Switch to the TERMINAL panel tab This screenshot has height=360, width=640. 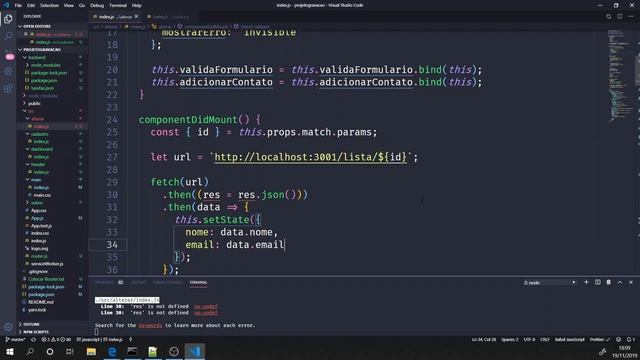[x=198, y=282]
